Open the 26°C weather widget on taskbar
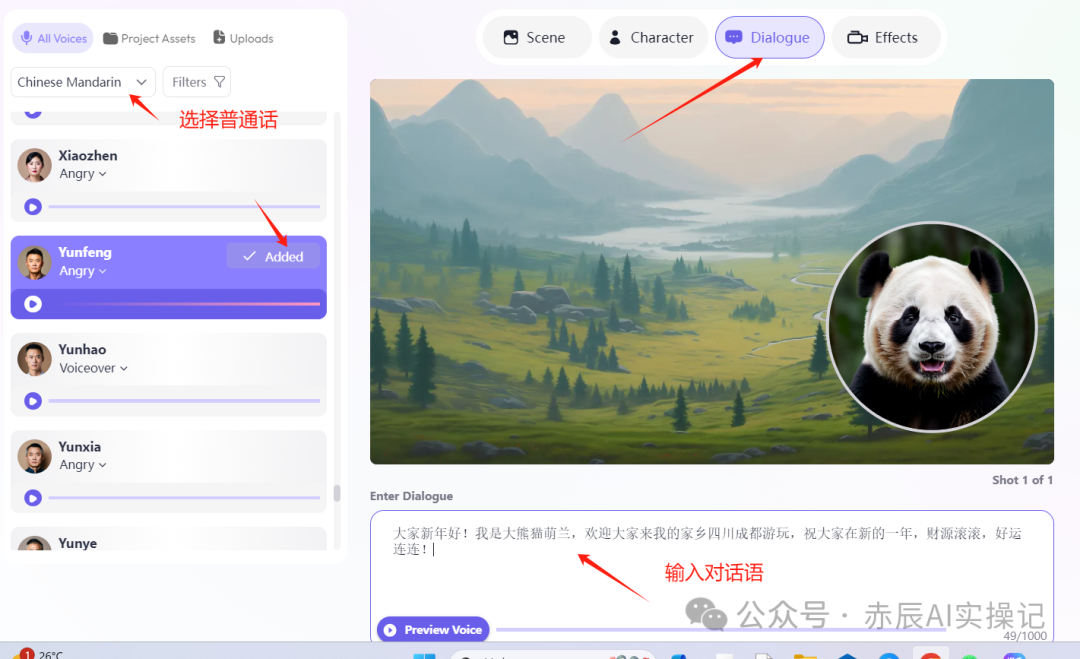 (40, 653)
